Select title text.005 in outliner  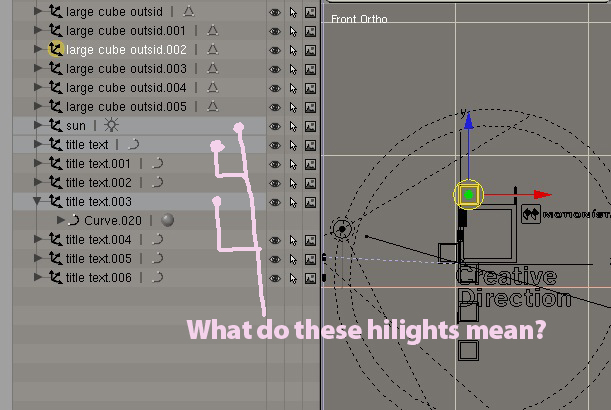[x=99, y=258]
